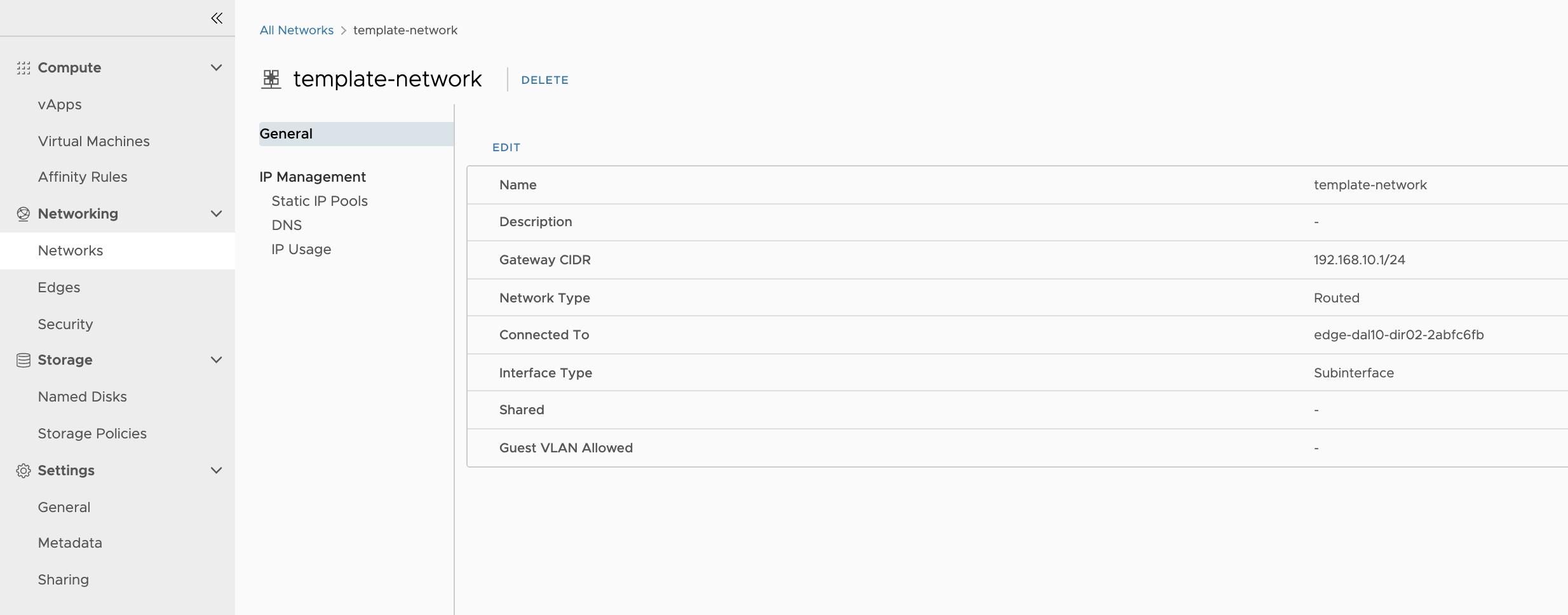Click the Compute grid icon

tap(24, 68)
